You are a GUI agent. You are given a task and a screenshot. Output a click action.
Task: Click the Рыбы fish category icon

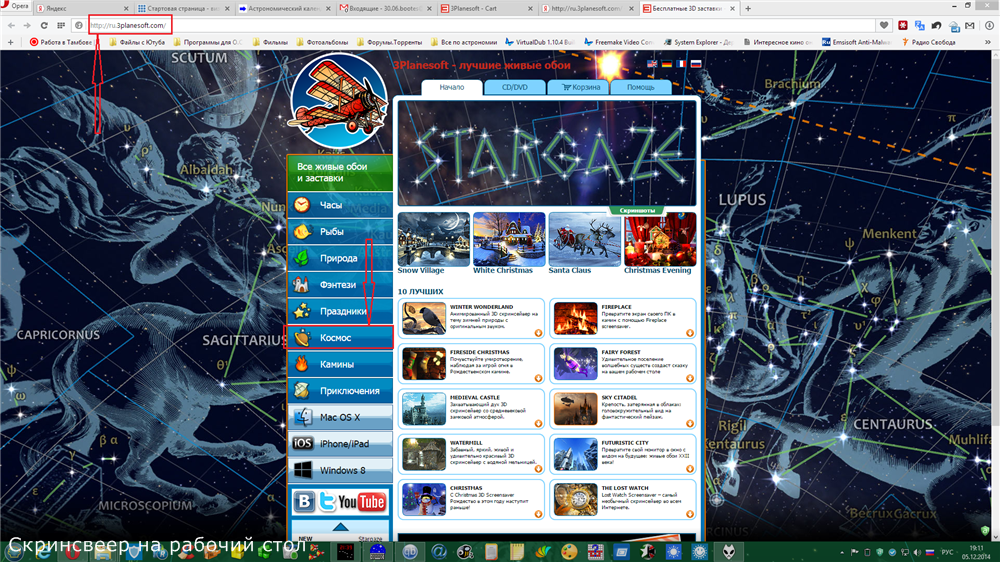pos(302,232)
